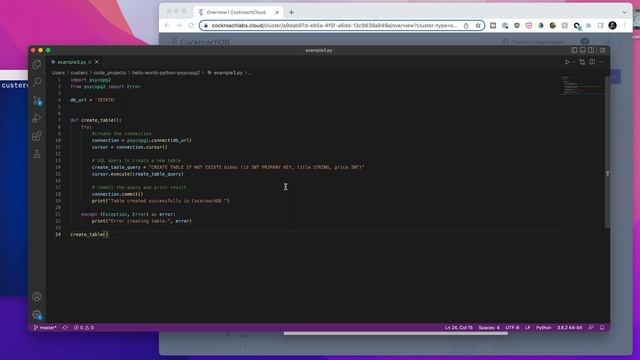640x360 pixels.
Task: Open the errors and warnings count in the status bar
Action: (x=84, y=328)
